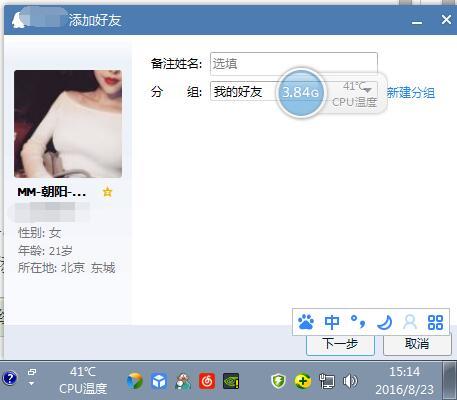Open the four-squares toolbox icon
Screen dimensions: 457x400
click(435, 322)
